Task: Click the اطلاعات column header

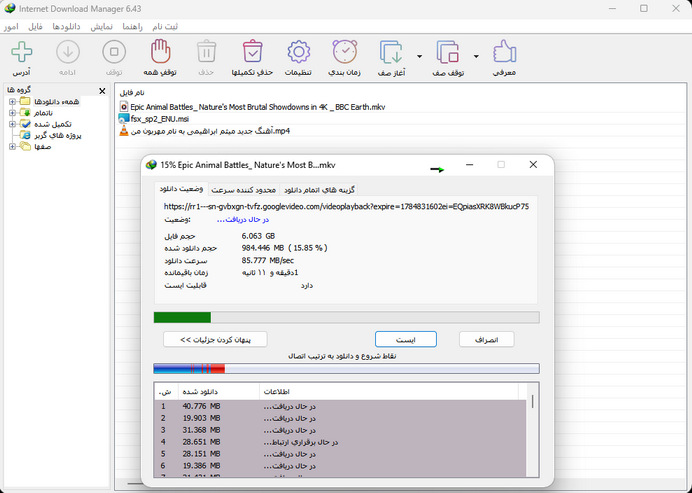Action: pyautogui.click(x=388, y=391)
